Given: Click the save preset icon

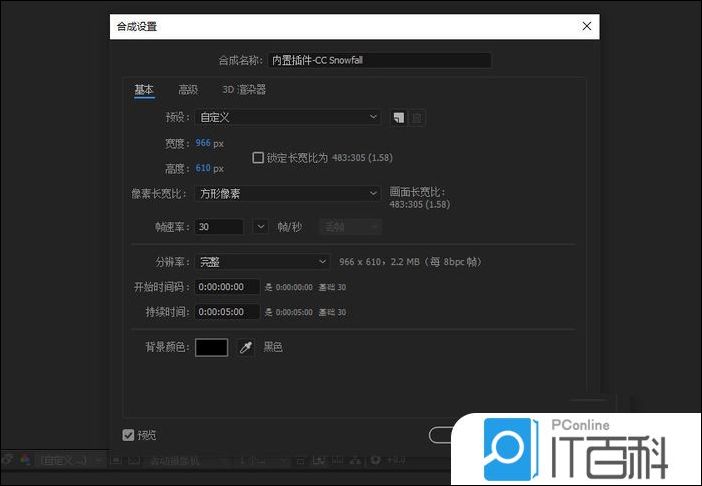Looking at the screenshot, I should pyautogui.click(x=398, y=118).
